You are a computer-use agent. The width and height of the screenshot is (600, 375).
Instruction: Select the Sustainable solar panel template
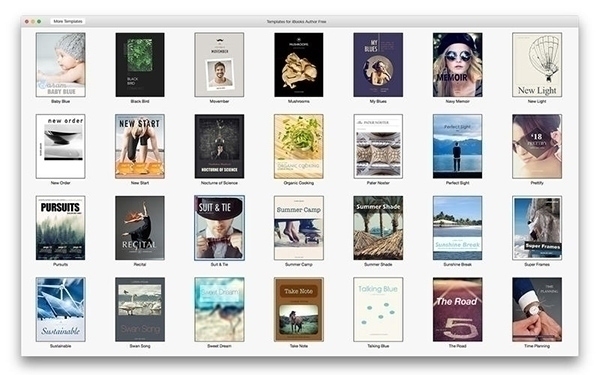[x=60, y=310]
